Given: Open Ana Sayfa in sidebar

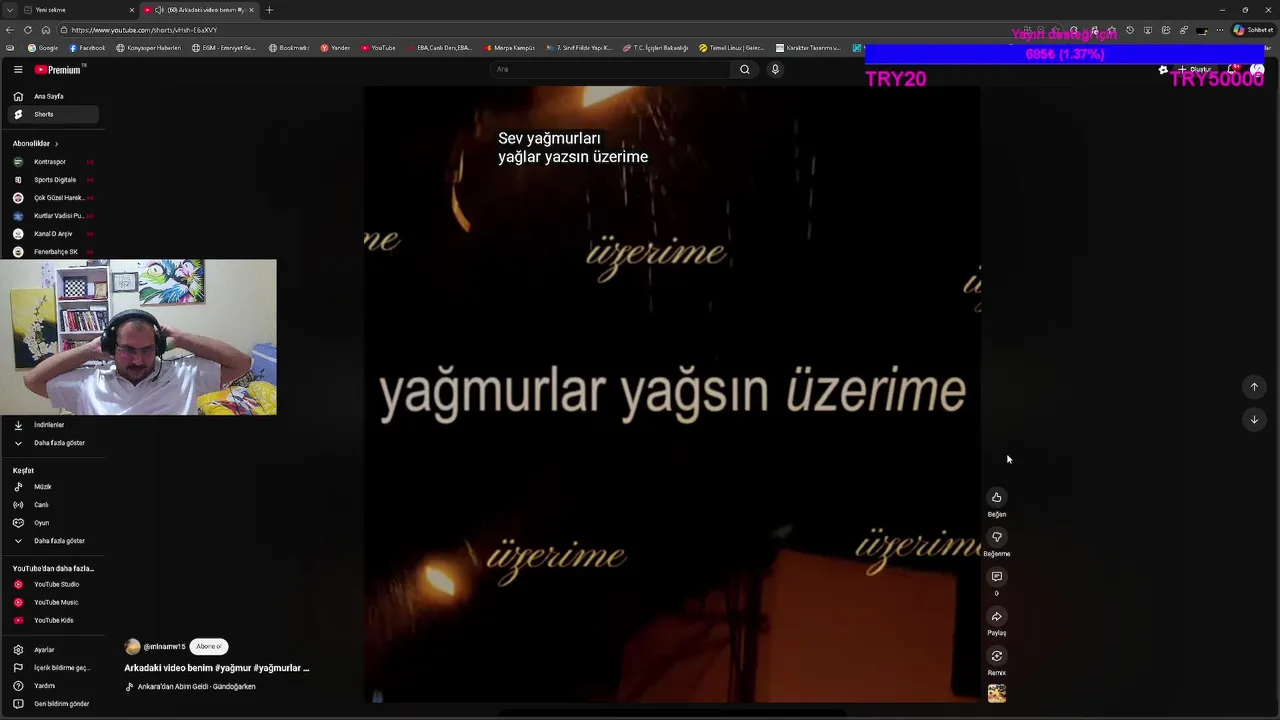Looking at the screenshot, I should [x=52, y=96].
